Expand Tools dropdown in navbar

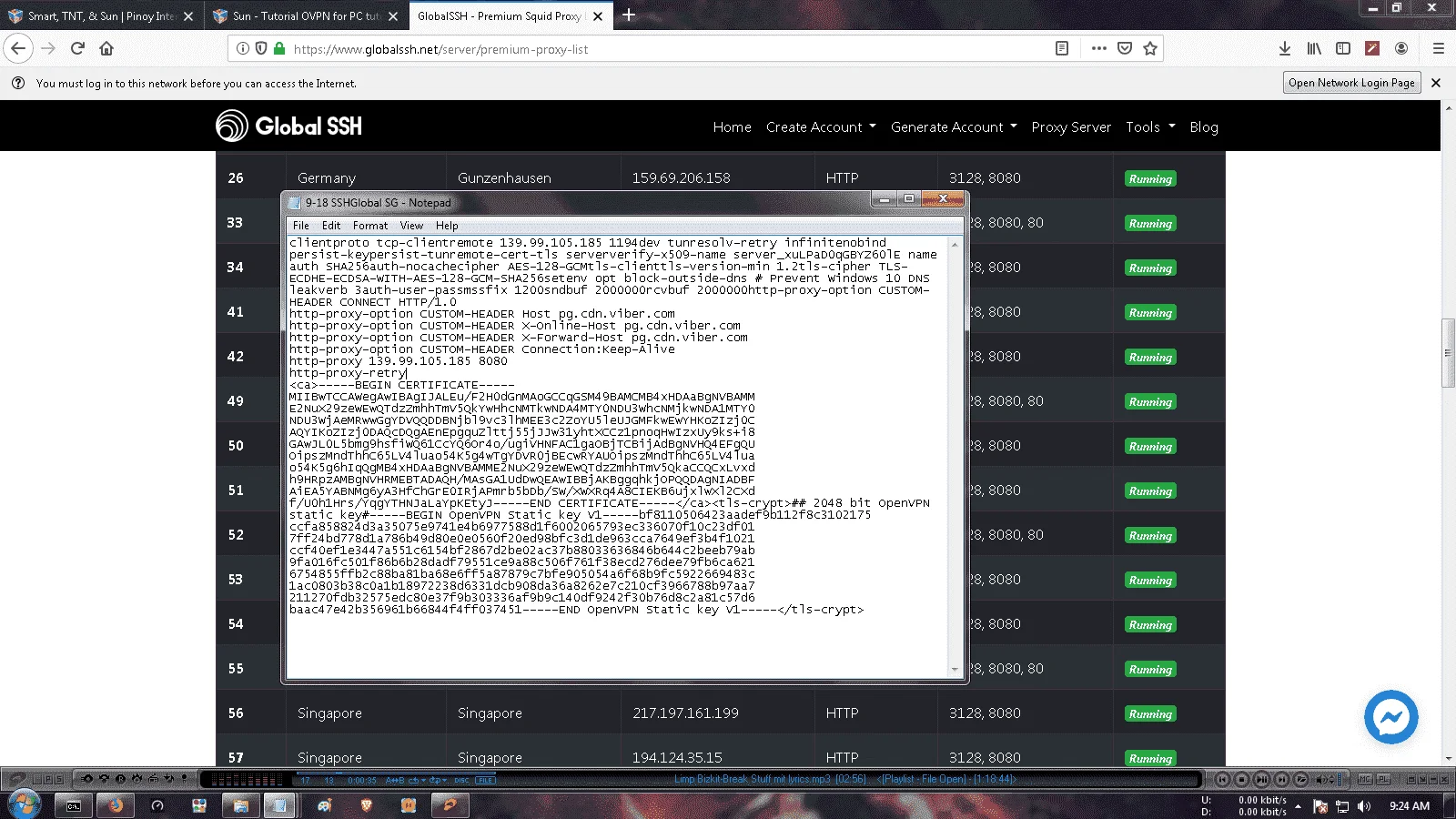[x=1150, y=127]
